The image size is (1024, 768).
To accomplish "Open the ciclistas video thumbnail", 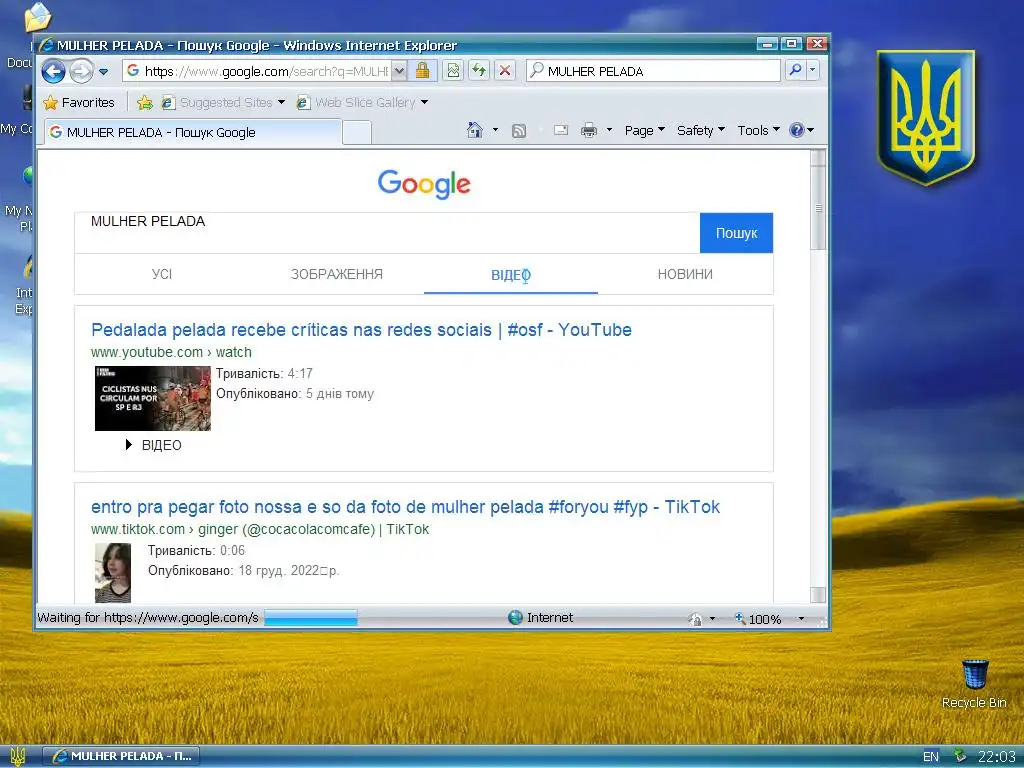I will point(153,398).
